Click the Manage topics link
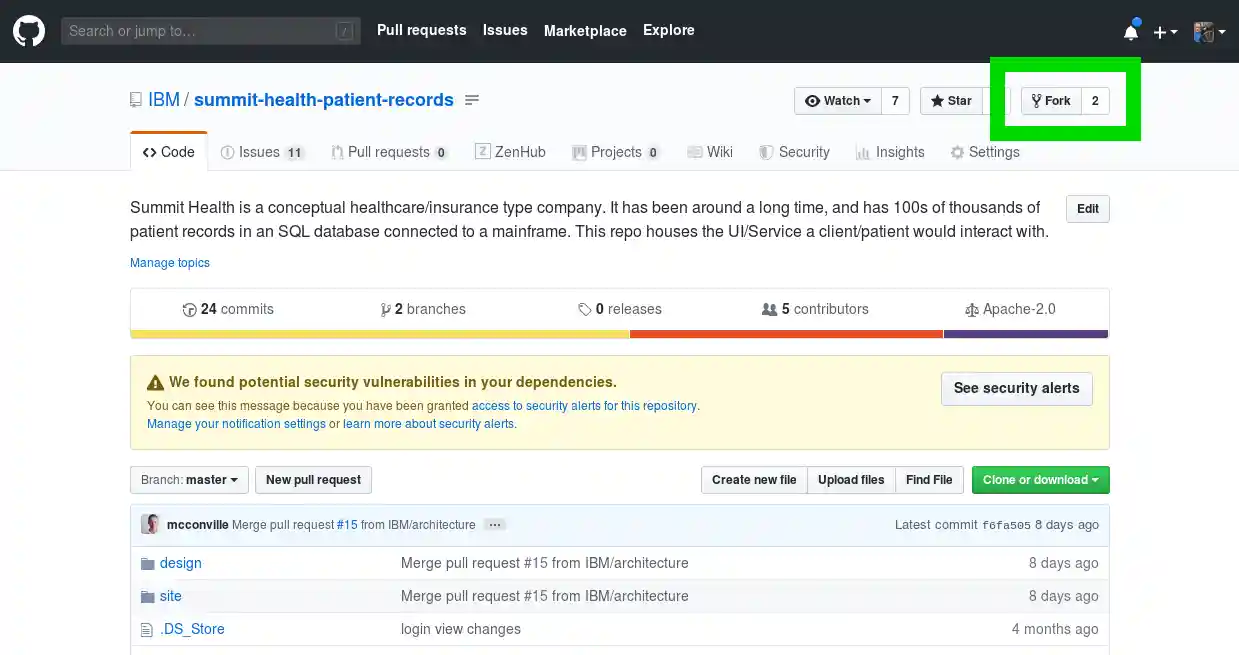 point(170,263)
